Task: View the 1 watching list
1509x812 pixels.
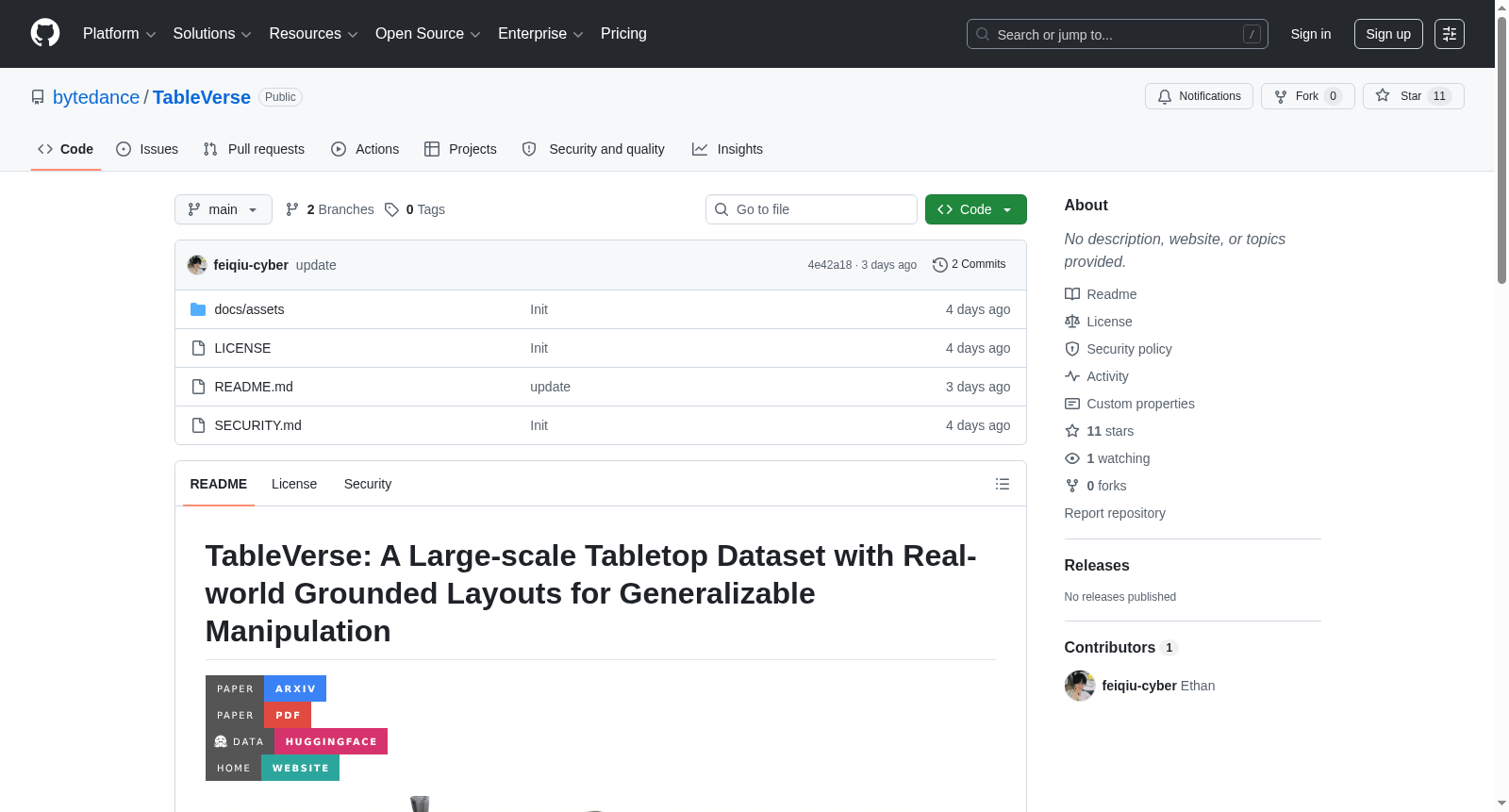Action: (1107, 458)
